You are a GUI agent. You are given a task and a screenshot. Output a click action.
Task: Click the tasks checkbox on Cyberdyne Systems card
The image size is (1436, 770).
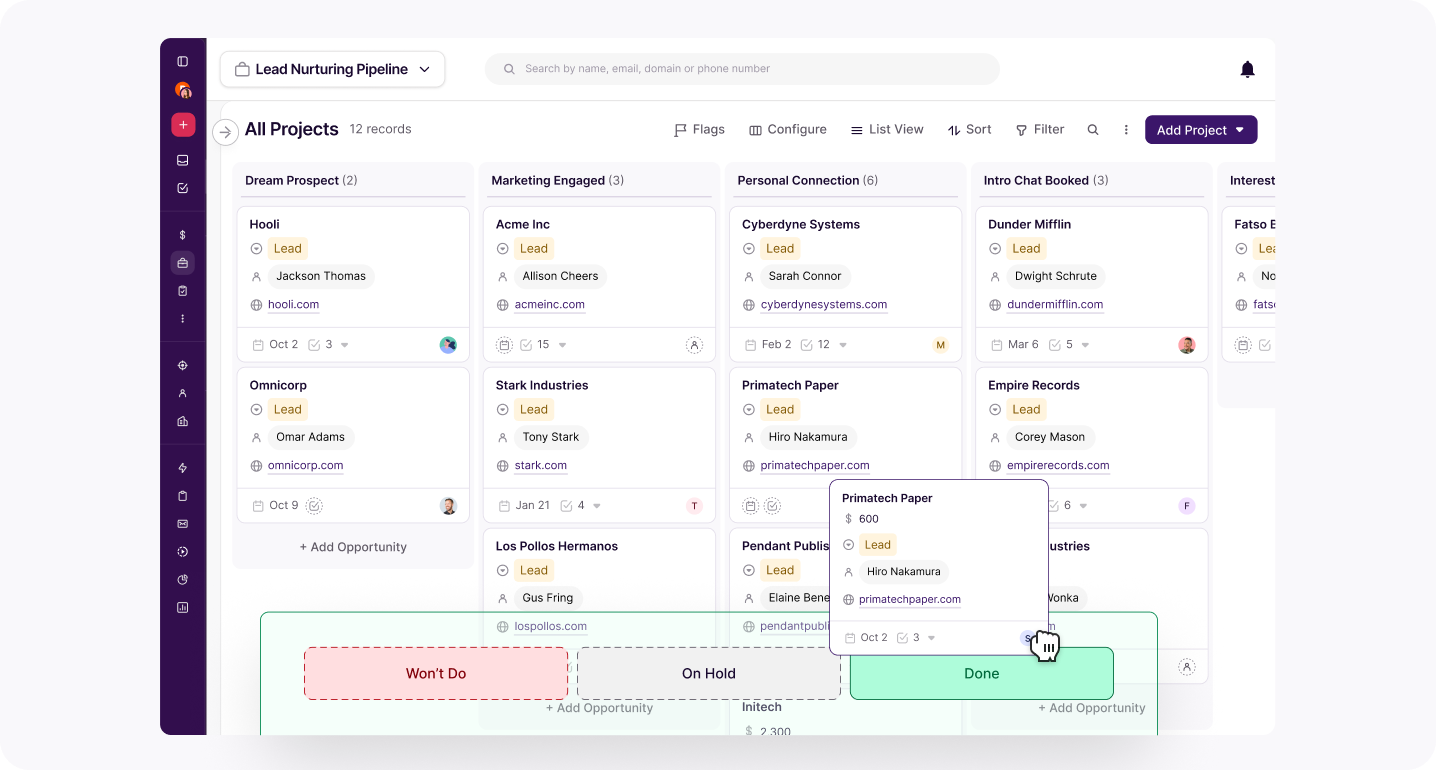(x=806, y=345)
